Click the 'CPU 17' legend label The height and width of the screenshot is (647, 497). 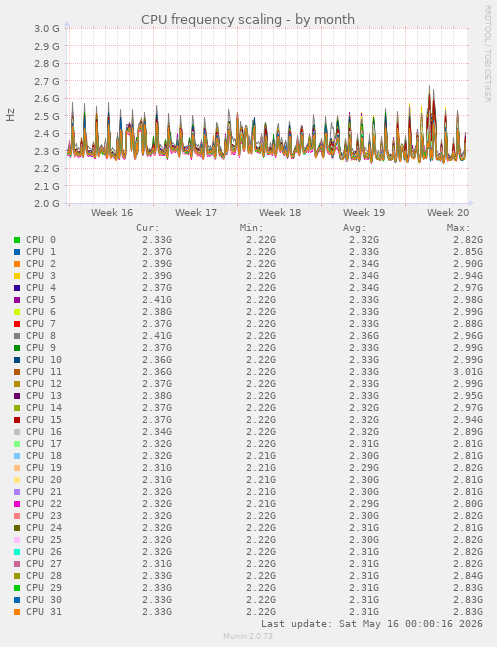[44, 444]
